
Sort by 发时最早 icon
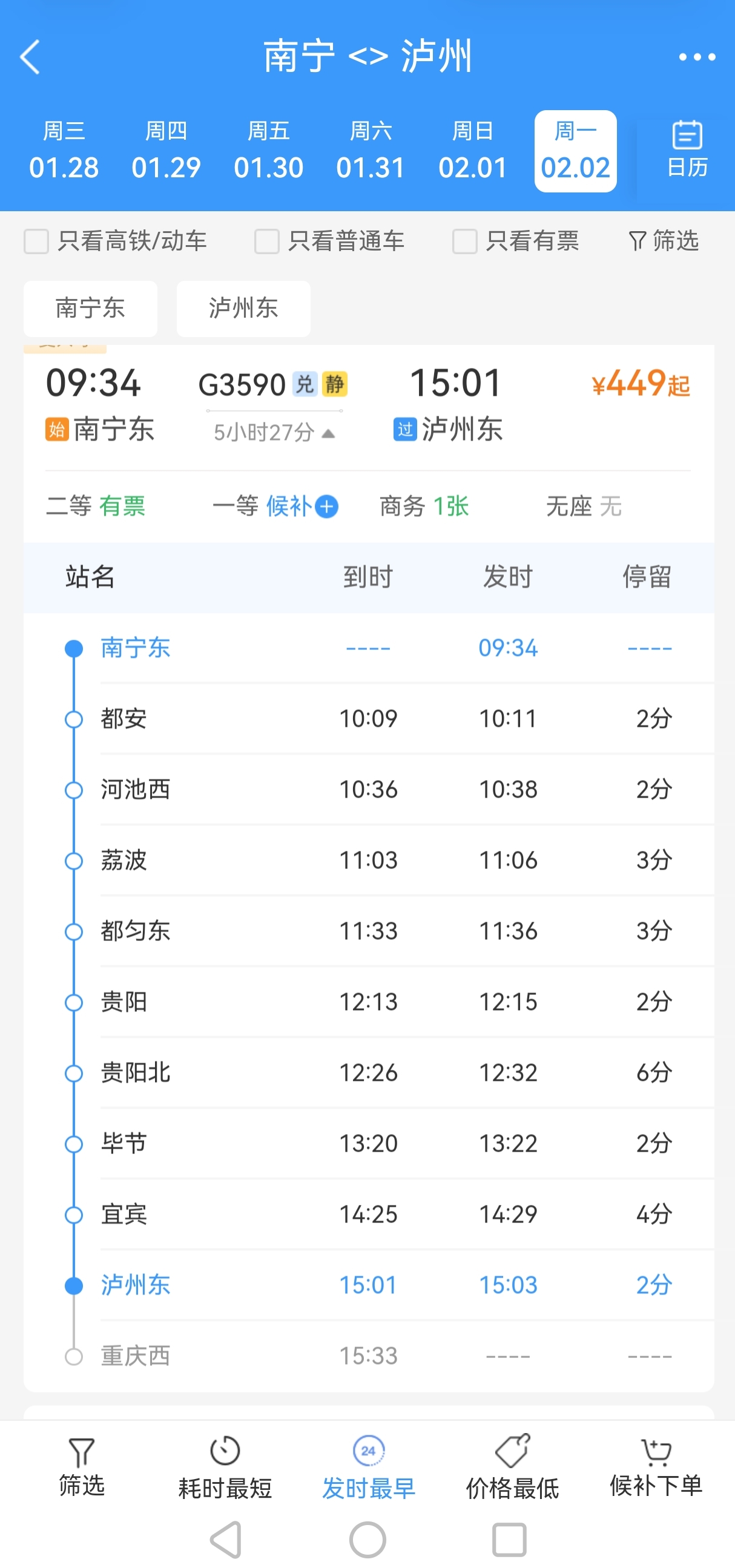tap(369, 1451)
